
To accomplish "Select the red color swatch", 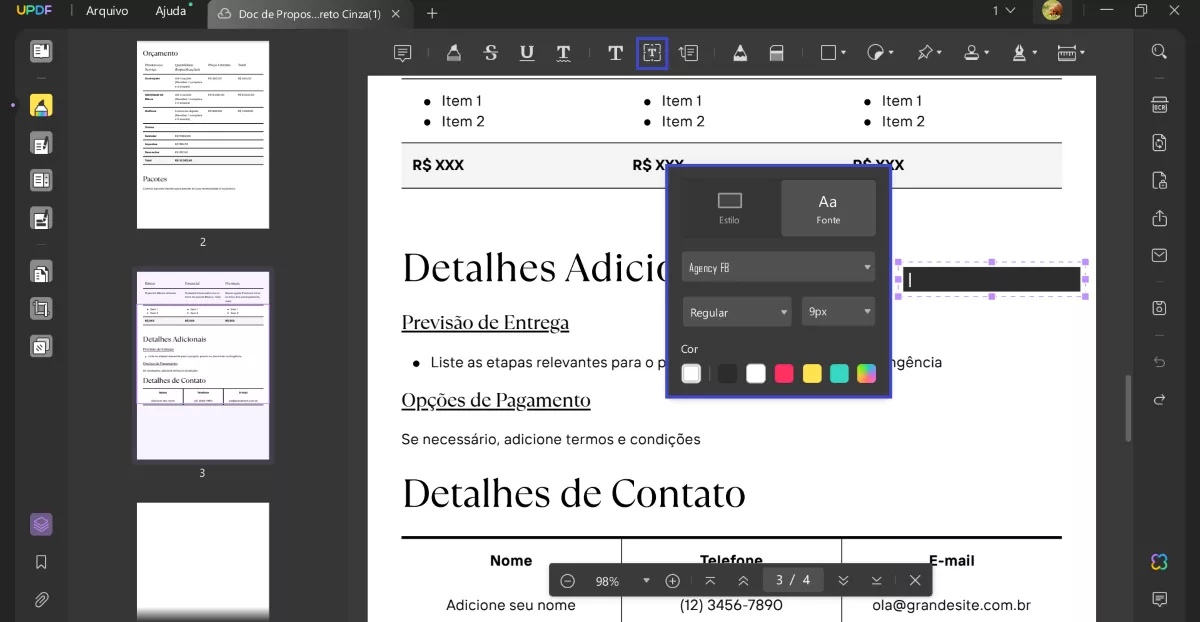I will [784, 373].
